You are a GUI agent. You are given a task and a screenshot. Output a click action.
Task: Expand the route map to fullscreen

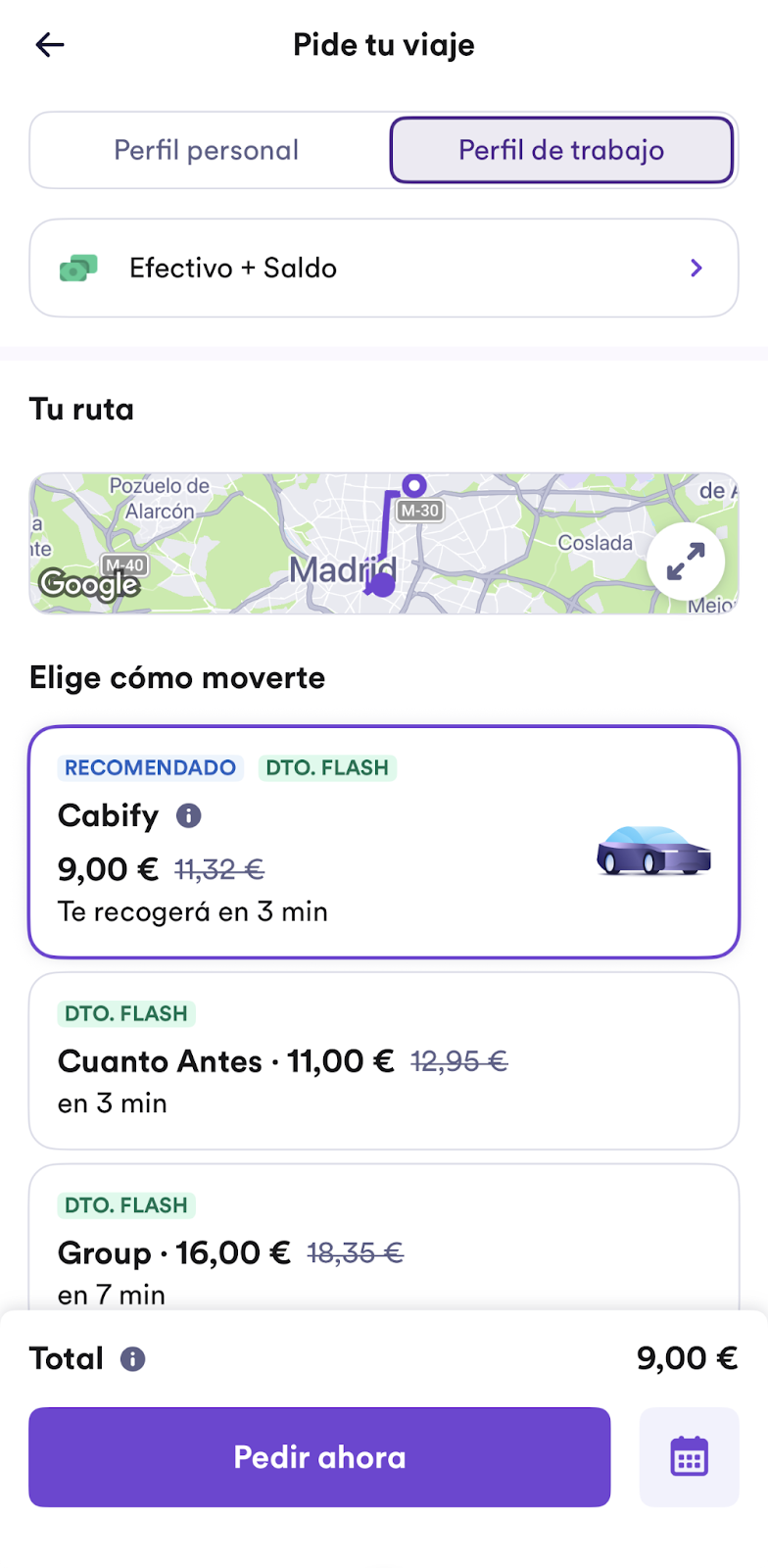coord(686,562)
